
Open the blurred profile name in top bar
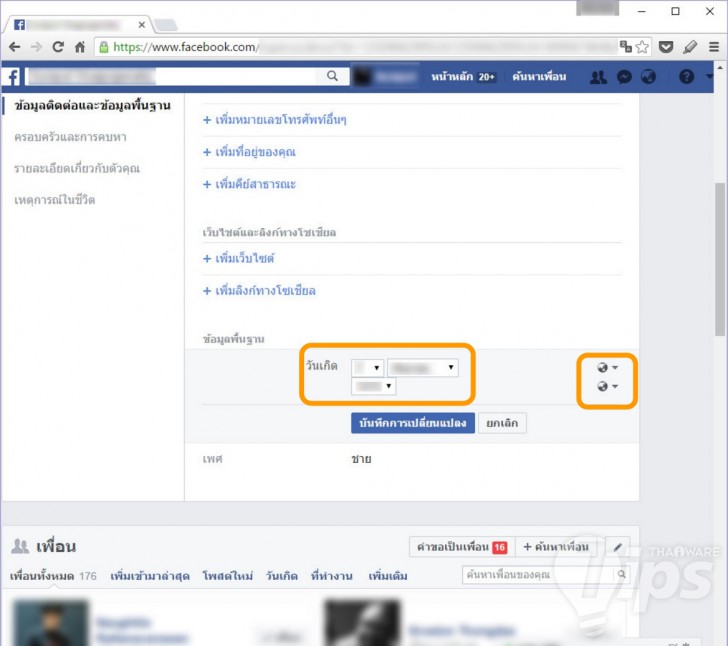tap(387, 77)
